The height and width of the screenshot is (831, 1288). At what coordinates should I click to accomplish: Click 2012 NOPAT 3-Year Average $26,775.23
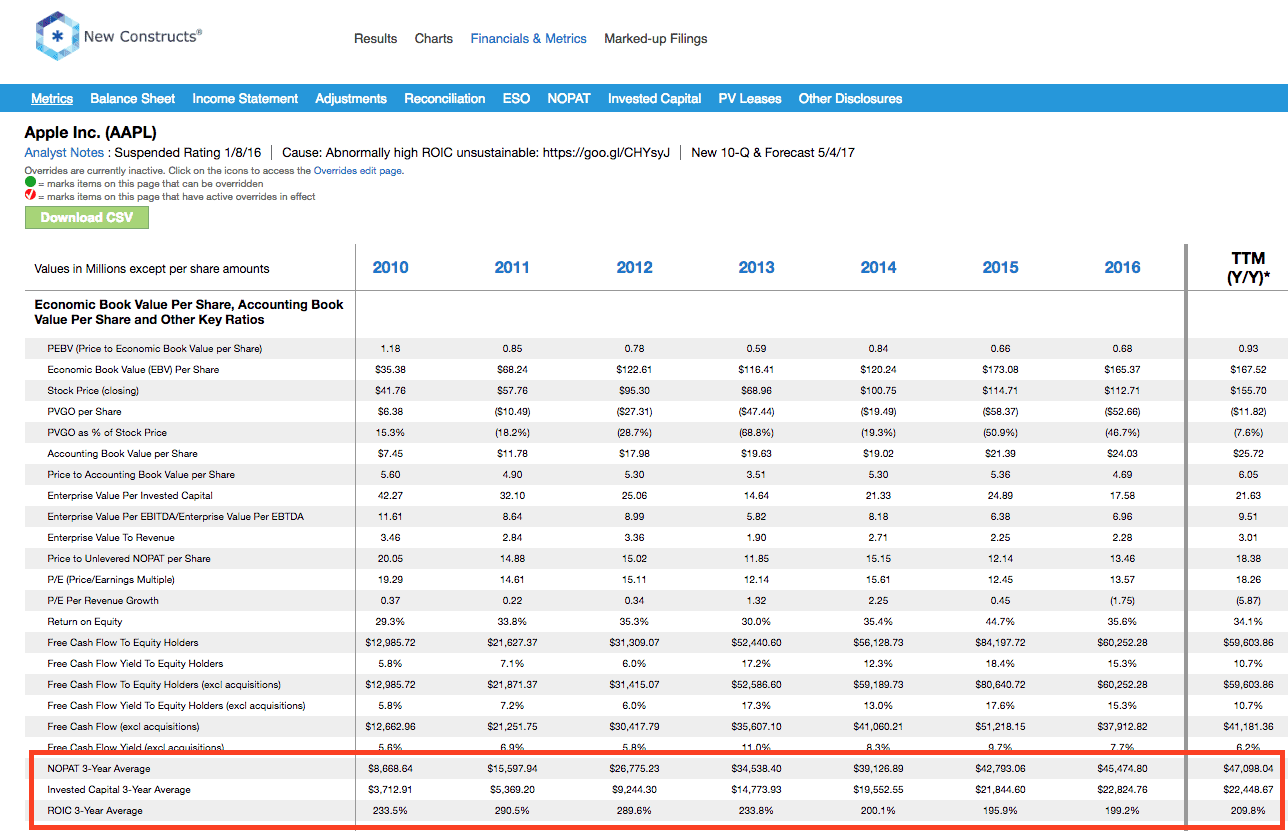[x=634, y=769]
